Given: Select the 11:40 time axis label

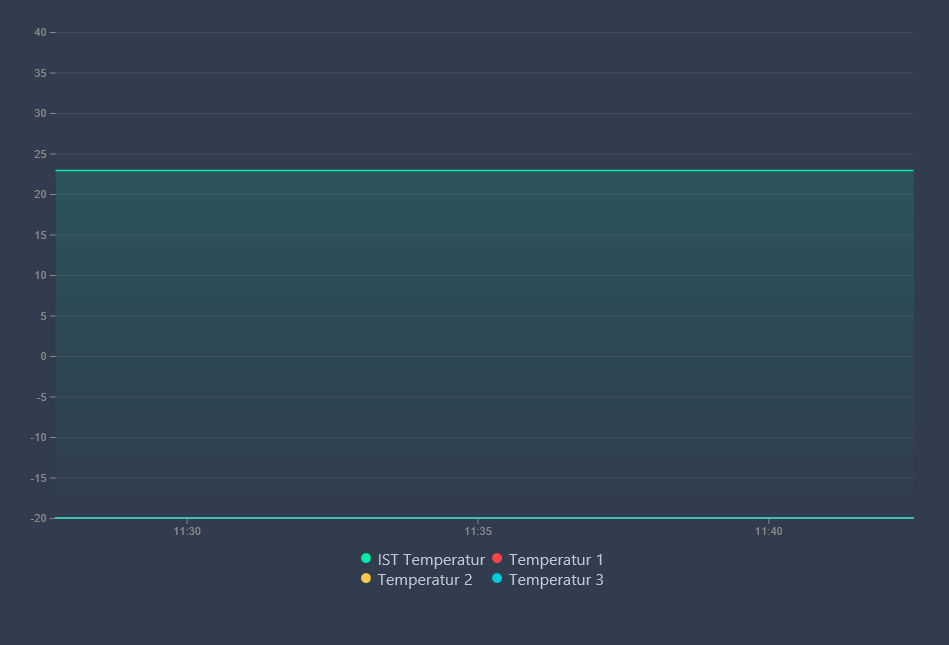Looking at the screenshot, I should tap(768, 531).
